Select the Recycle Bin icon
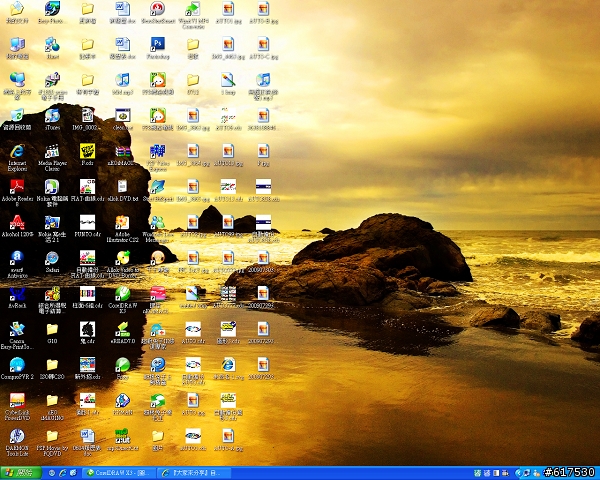The width and height of the screenshot is (600, 480). (17, 116)
